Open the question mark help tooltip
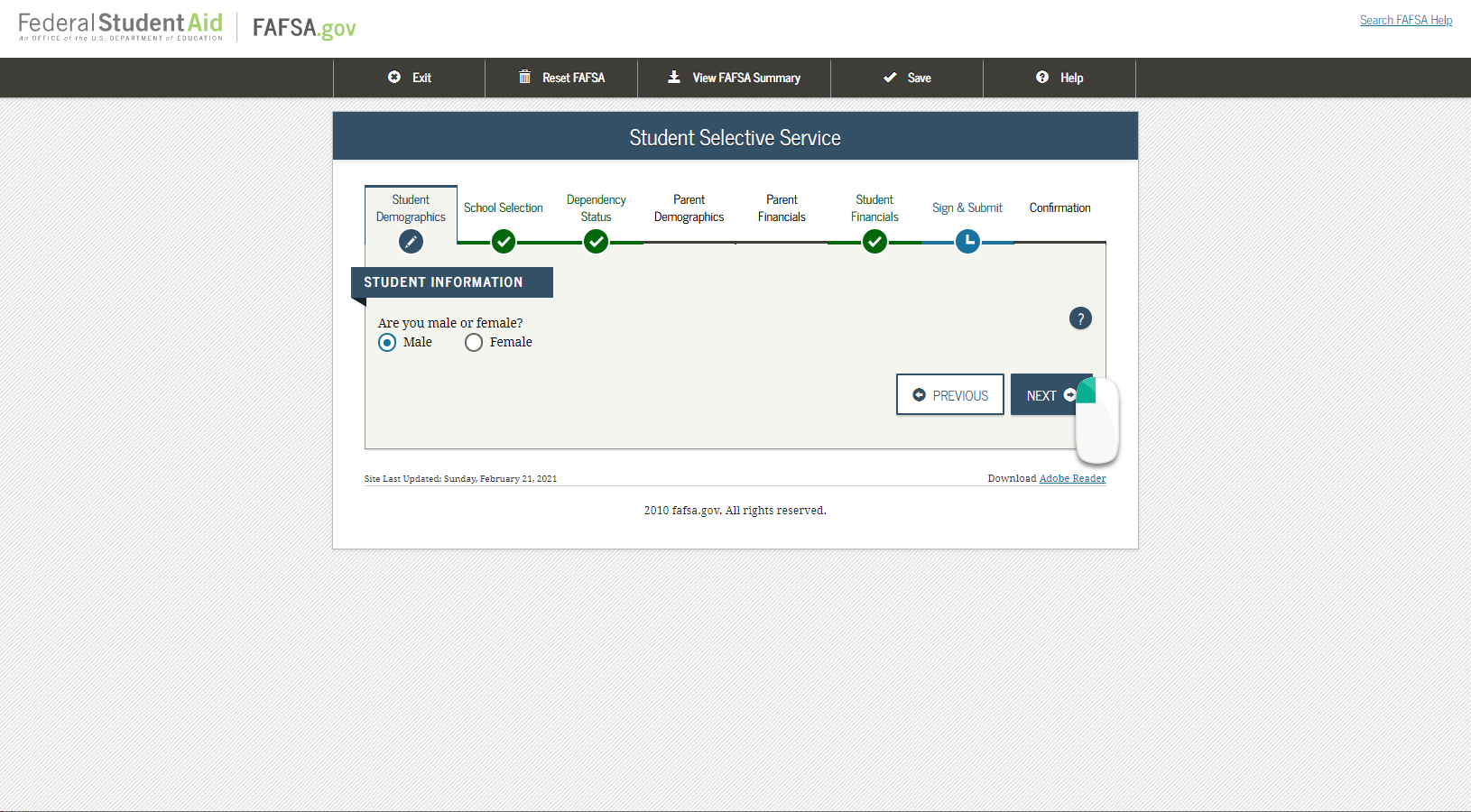1471x812 pixels. coord(1080,318)
